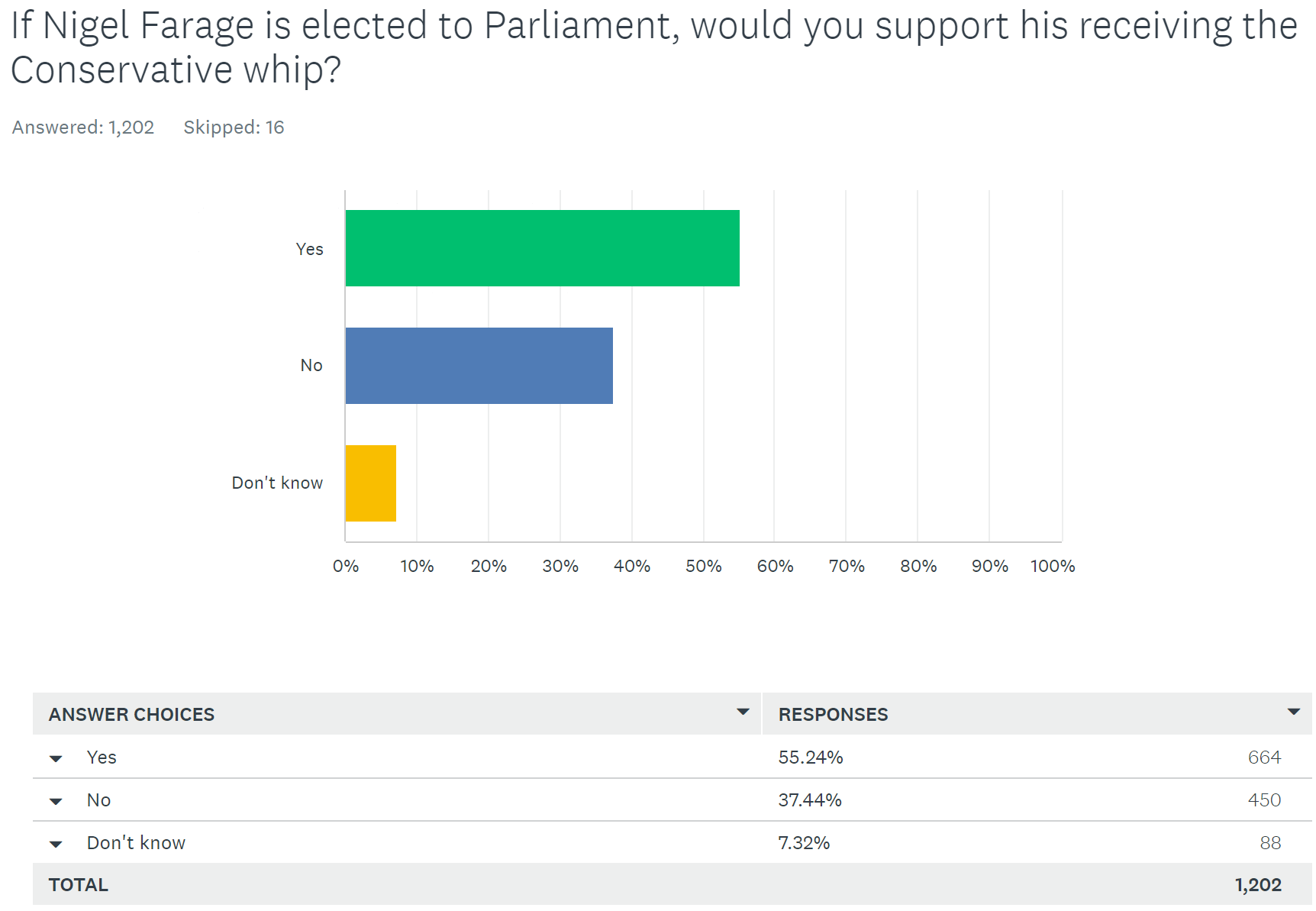
Task: Click the blue No bar
Action: coord(479,366)
